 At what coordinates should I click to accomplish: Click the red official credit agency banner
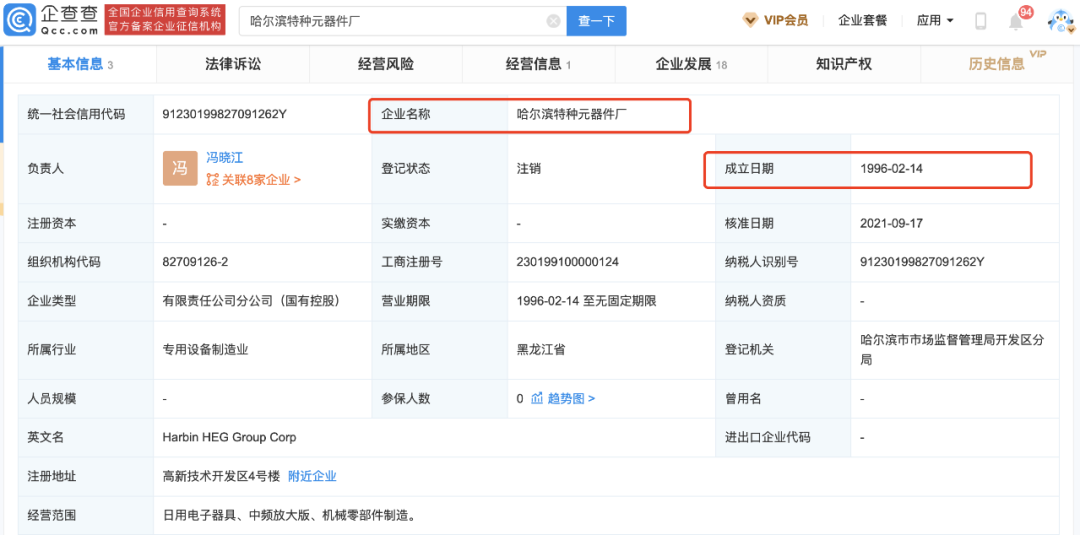tap(165, 21)
